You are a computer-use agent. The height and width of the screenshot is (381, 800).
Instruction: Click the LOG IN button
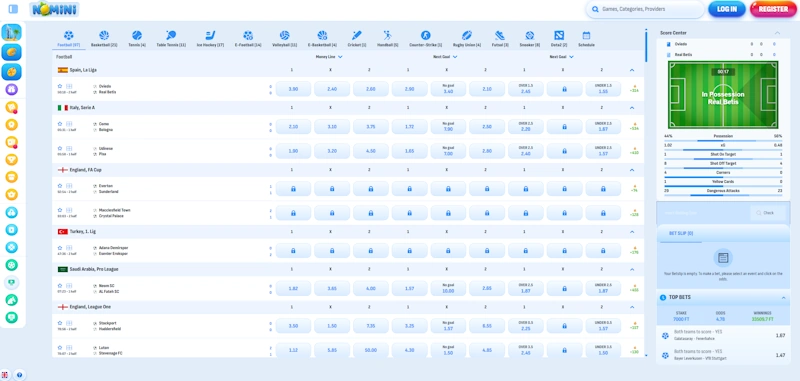coord(727,9)
